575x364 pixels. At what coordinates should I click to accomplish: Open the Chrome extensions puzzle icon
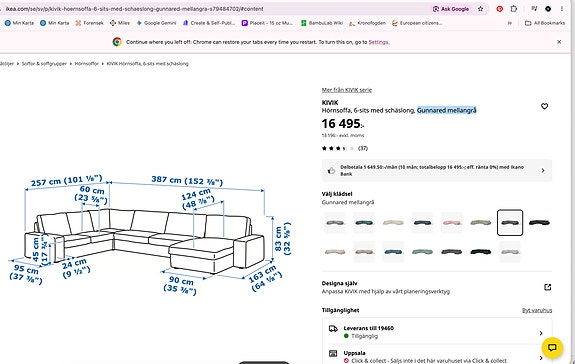[x=514, y=9]
